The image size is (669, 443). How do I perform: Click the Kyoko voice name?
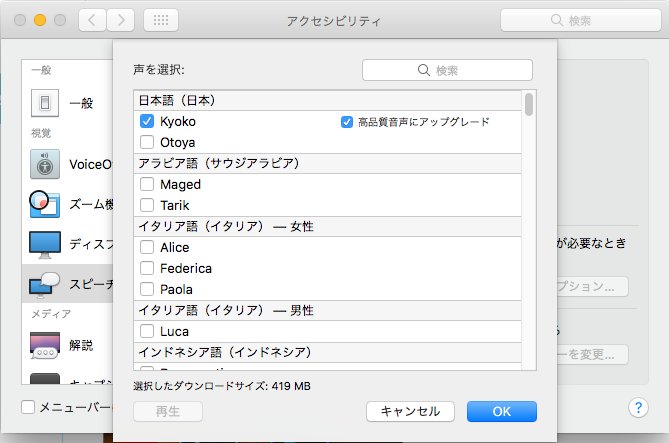pyautogui.click(x=178, y=122)
